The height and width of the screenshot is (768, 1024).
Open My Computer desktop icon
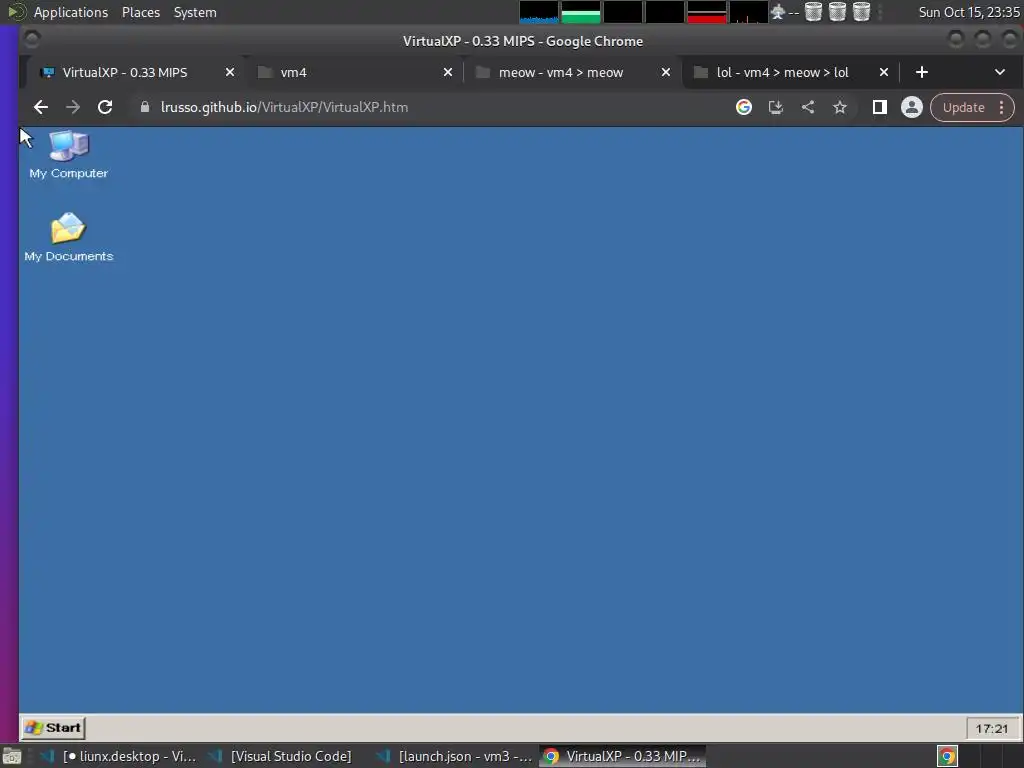[69, 155]
